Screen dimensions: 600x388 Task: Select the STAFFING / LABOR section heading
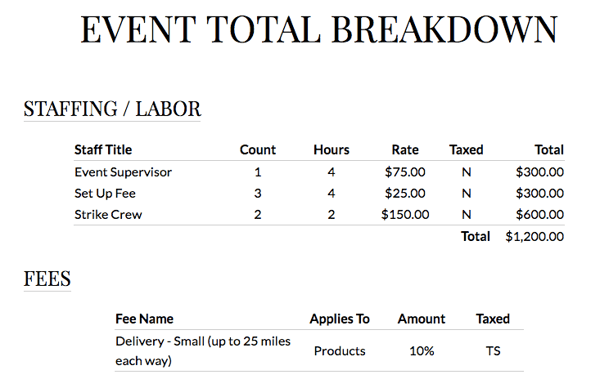112,109
